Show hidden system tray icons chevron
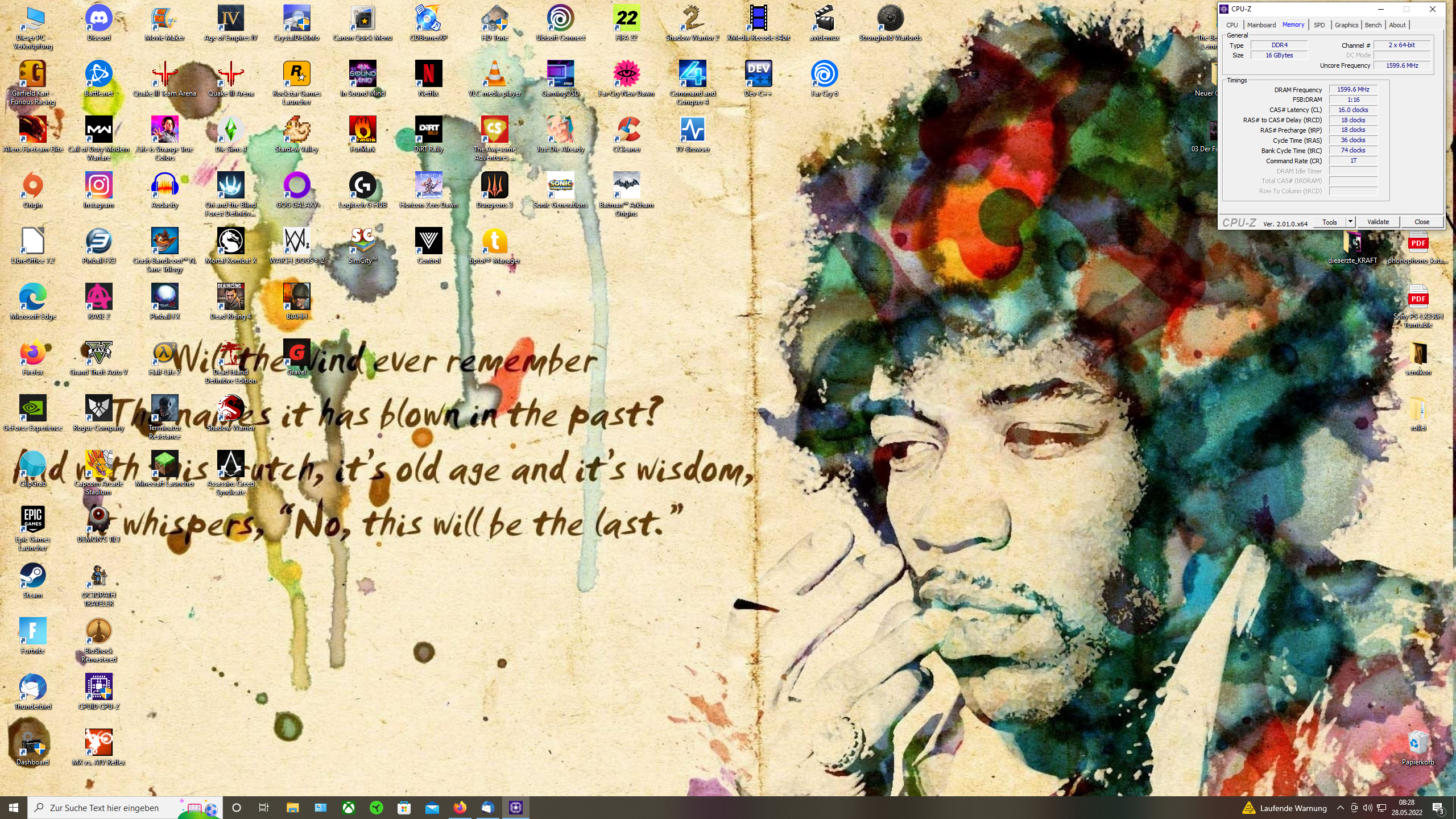Image resolution: width=1456 pixels, height=819 pixels. pyautogui.click(x=1340, y=808)
